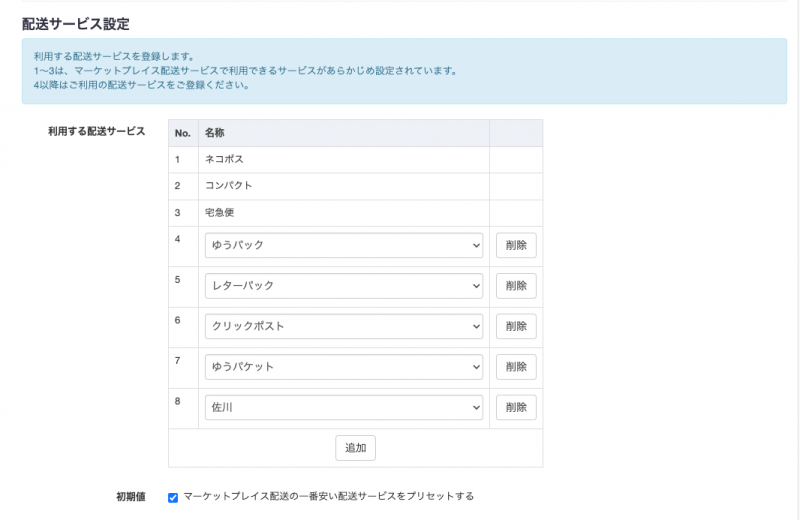This screenshot has width=800, height=520.
Task: Delete row 6 クリックポスト with 削除
Action: point(516,327)
